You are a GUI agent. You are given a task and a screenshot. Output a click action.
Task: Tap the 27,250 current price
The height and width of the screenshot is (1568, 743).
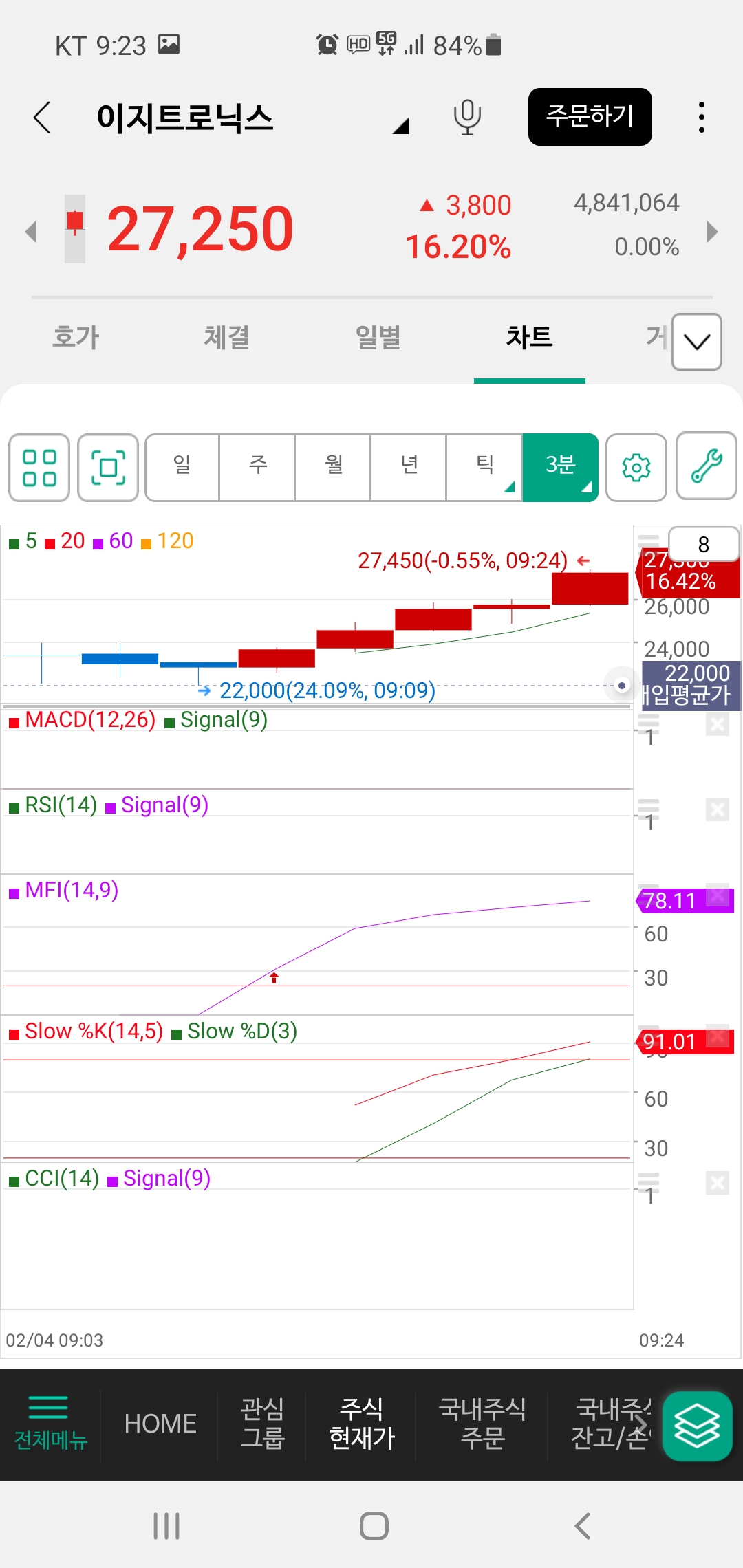pos(200,229)
